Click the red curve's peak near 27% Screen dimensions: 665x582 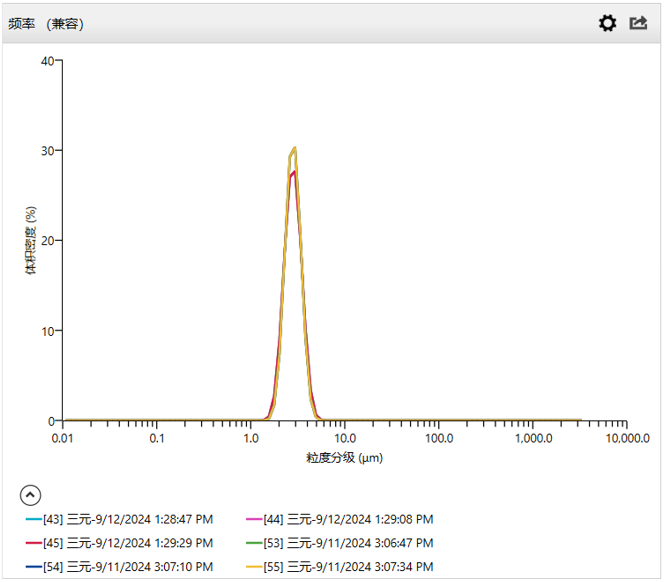click(x=293, y=172)
